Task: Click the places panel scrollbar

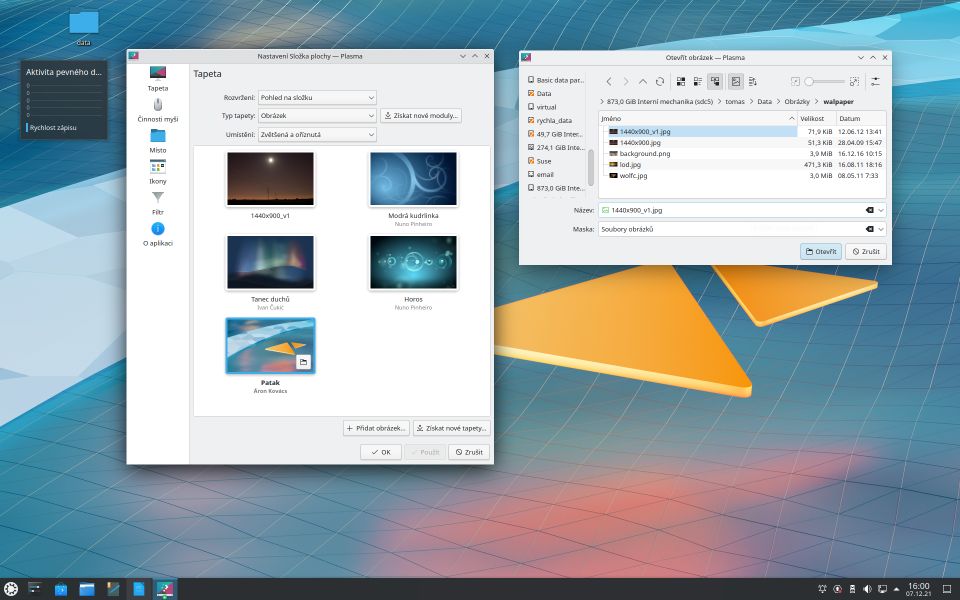Action: coord(591,167)
